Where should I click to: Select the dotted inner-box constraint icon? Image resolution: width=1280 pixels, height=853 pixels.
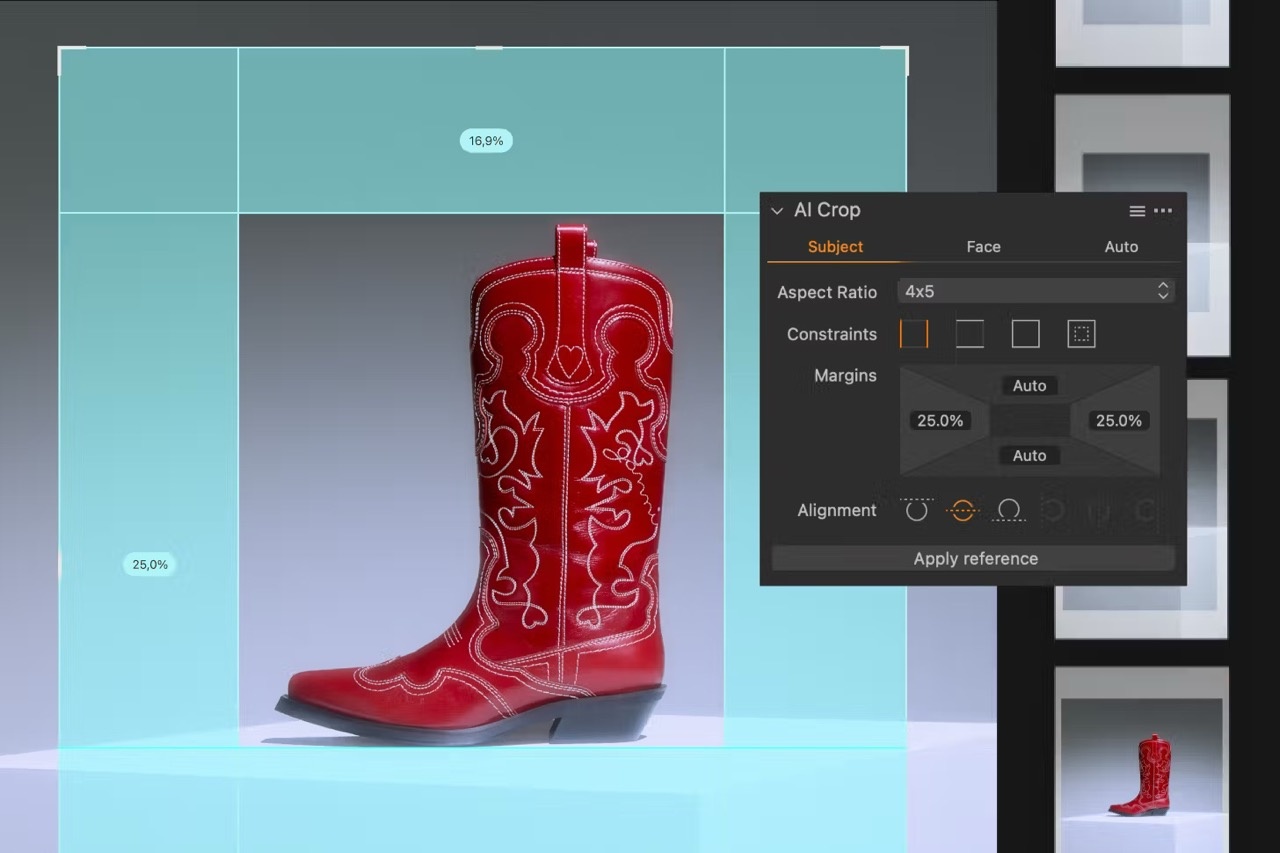(1081, 334)
